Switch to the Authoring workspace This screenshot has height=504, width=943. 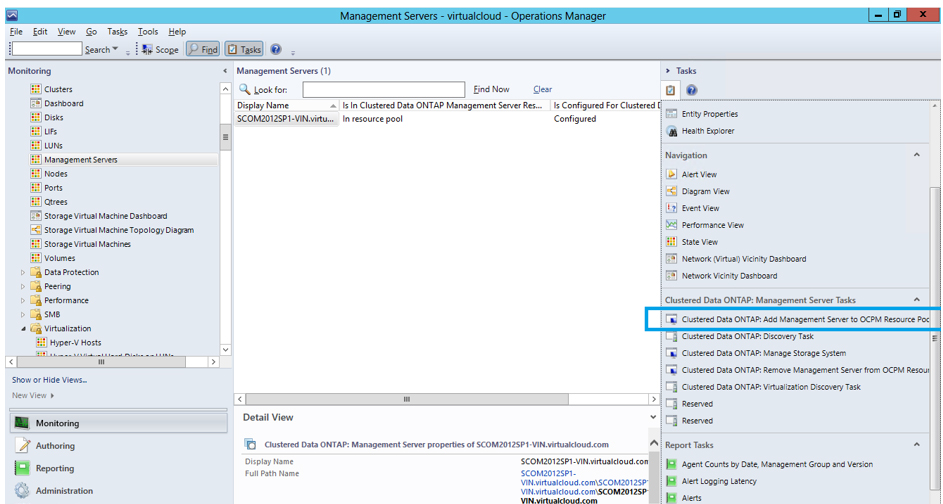(x=55, y=446)
